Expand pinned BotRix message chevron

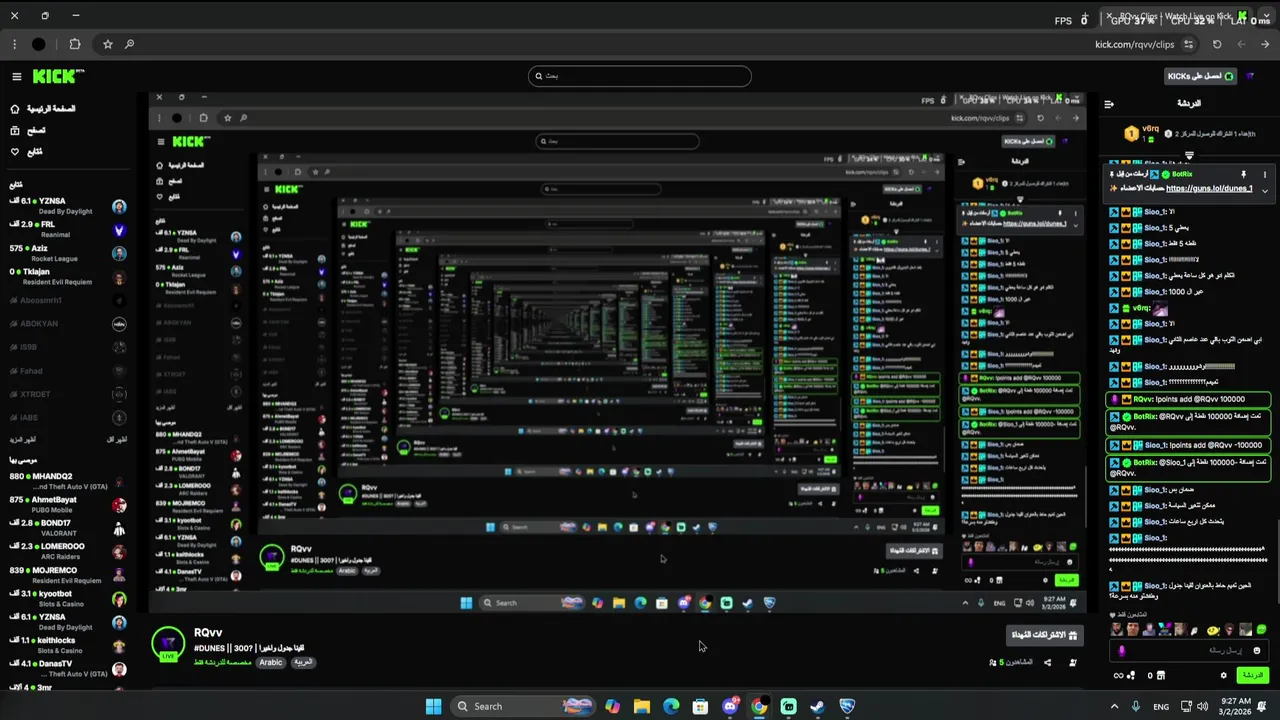point(1264,189)
